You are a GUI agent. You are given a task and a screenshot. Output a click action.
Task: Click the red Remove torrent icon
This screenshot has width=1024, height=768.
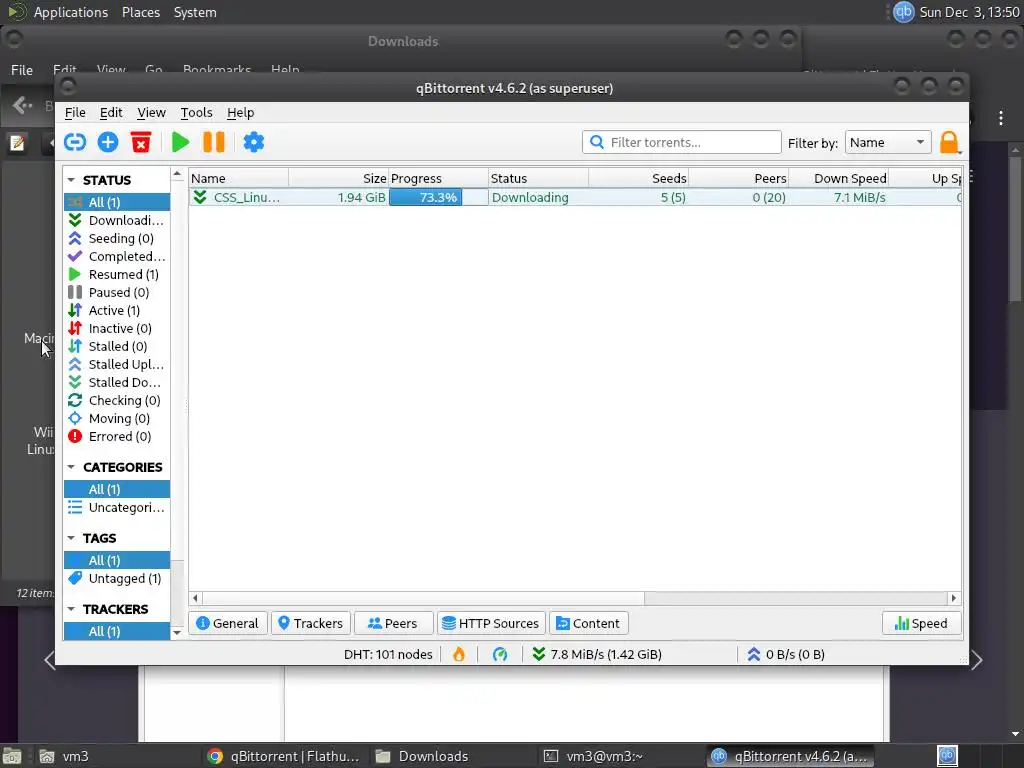coord(141,142)
